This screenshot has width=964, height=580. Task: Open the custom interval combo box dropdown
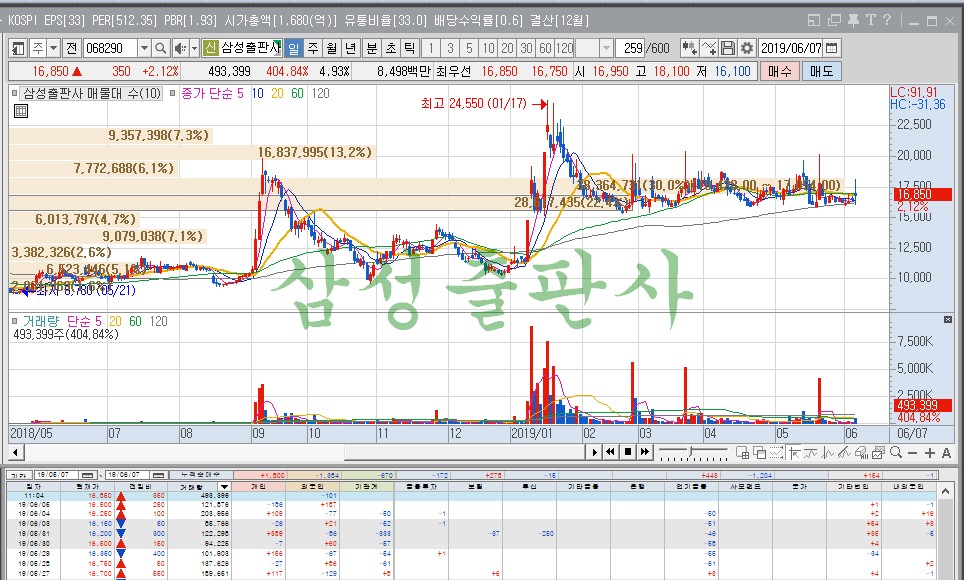coord(607,48)
